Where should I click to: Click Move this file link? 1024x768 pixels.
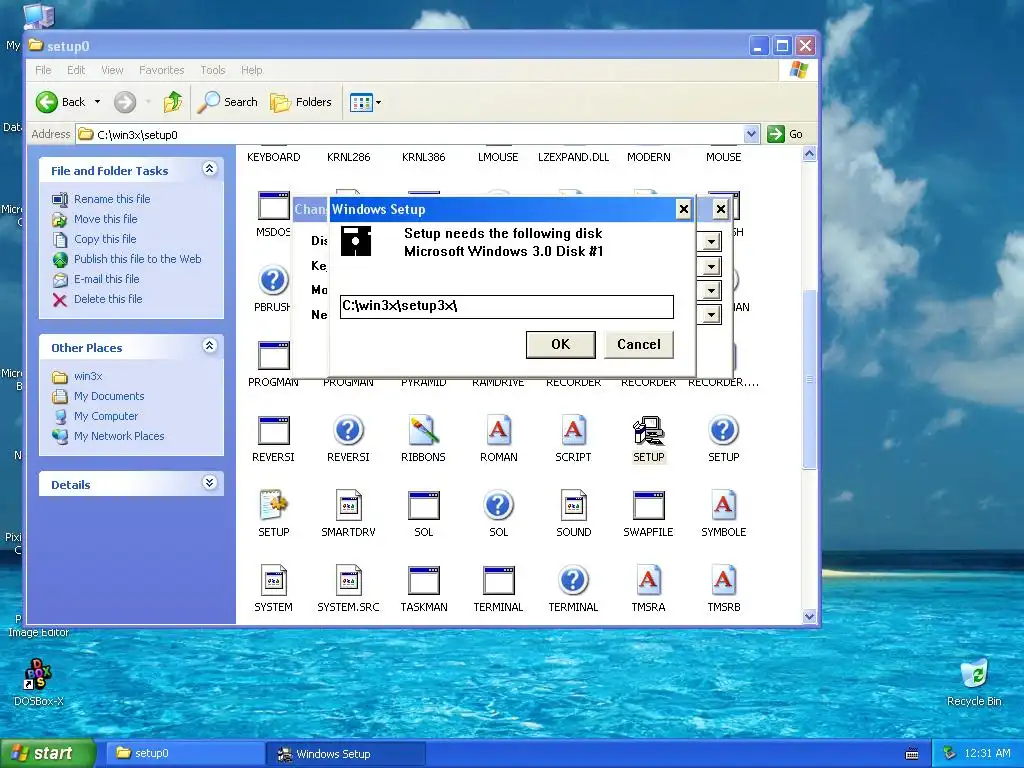(105, 219)
